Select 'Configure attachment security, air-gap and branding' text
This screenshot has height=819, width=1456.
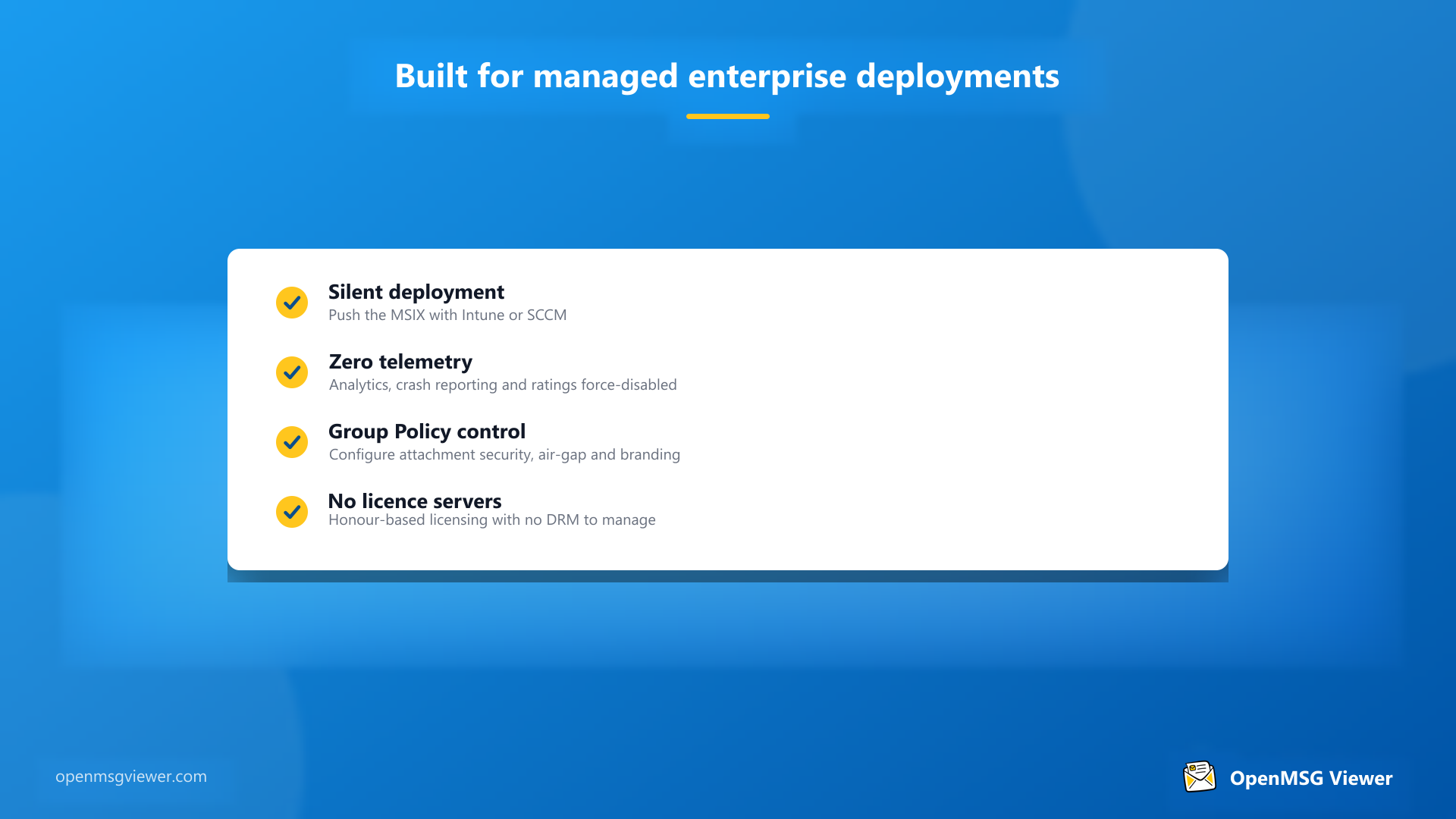click(x=504, y=454)
